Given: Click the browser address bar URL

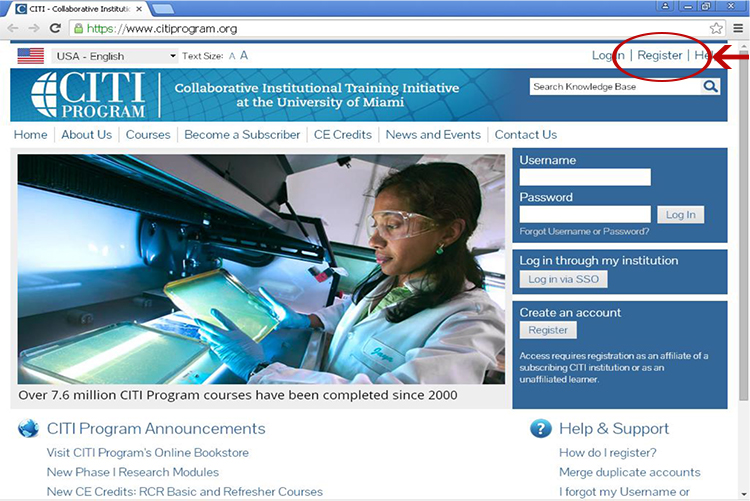Looking at the screenshot, I should point(163,29).
